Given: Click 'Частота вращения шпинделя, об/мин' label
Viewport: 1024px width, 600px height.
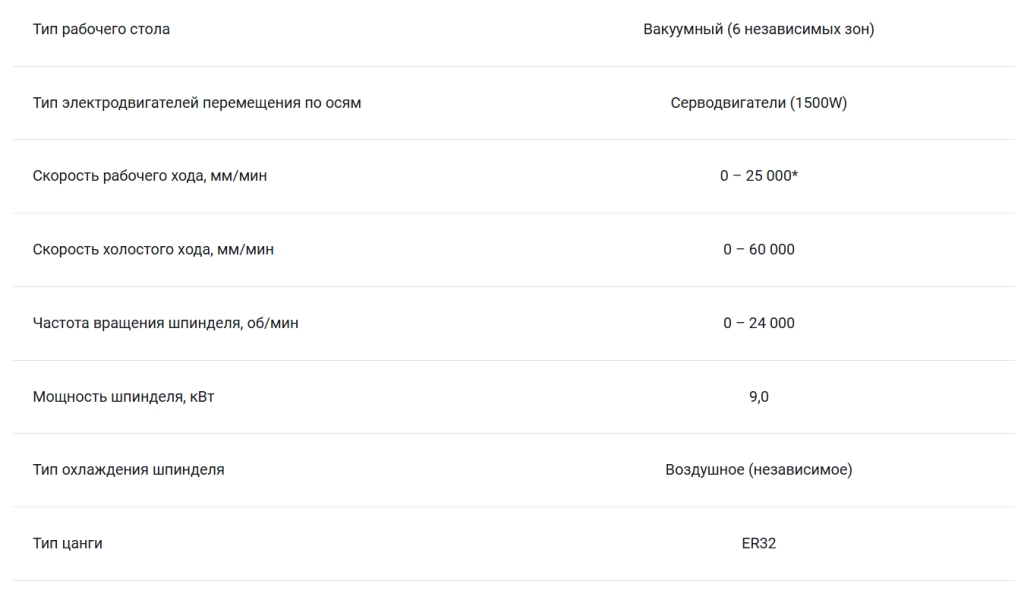Looking at the screenshot, I should coord(165,323).
